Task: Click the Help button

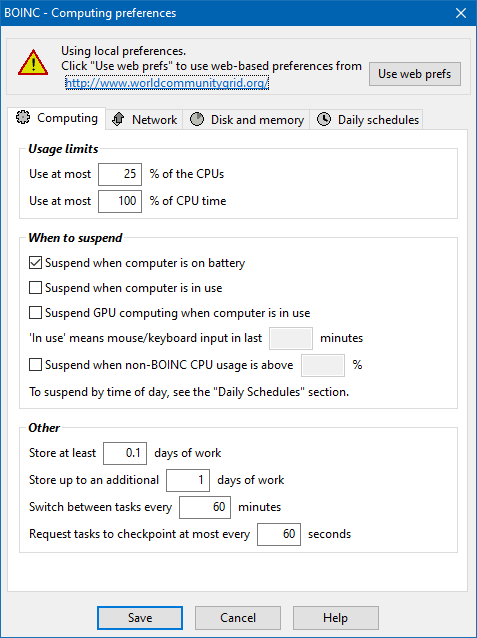Action: click(x=336, y=618)
